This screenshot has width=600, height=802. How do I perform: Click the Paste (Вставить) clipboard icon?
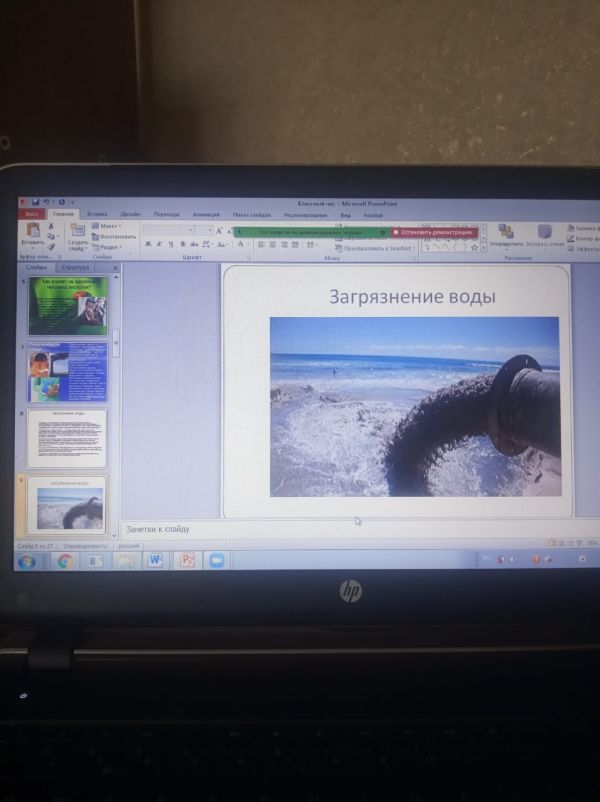[x=32, y=234]
